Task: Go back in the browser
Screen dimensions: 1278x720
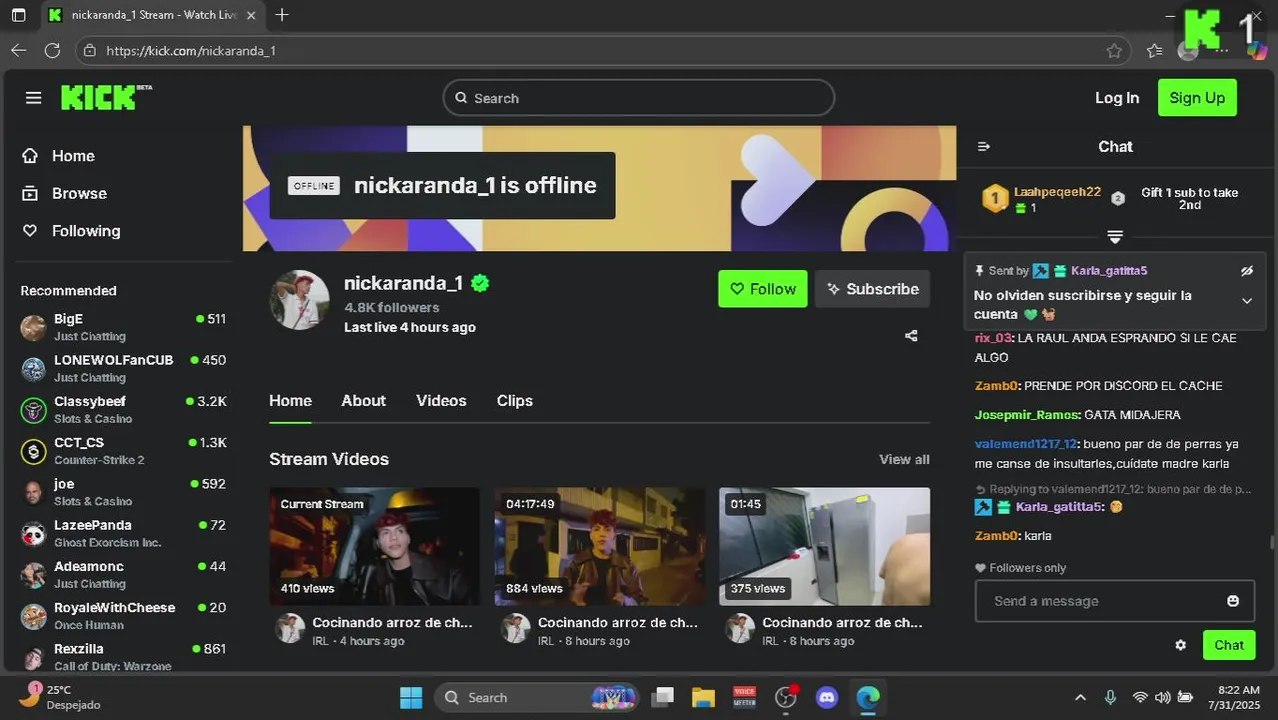Action: 19,51
